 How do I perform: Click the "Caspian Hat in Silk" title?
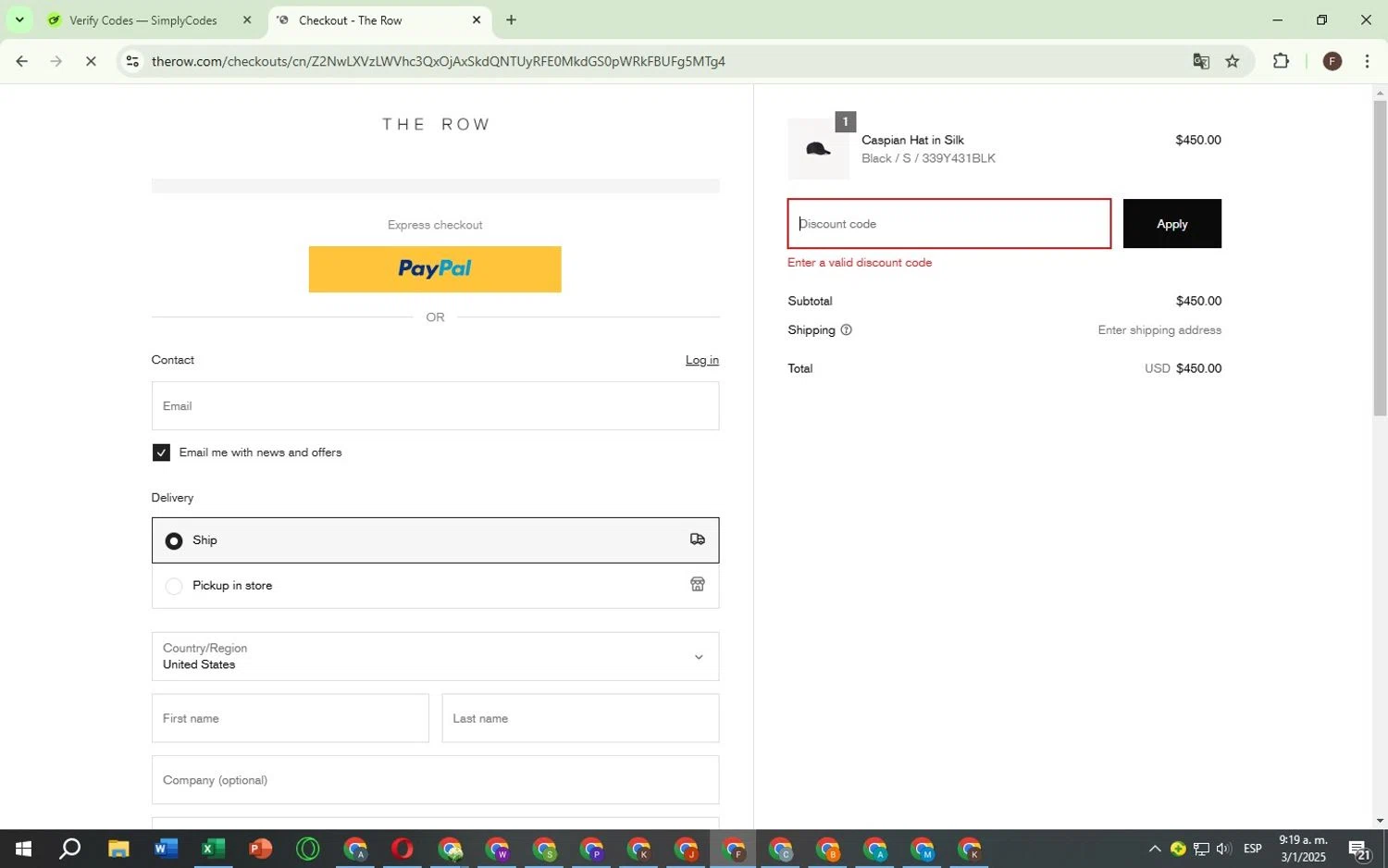[912, 140]
